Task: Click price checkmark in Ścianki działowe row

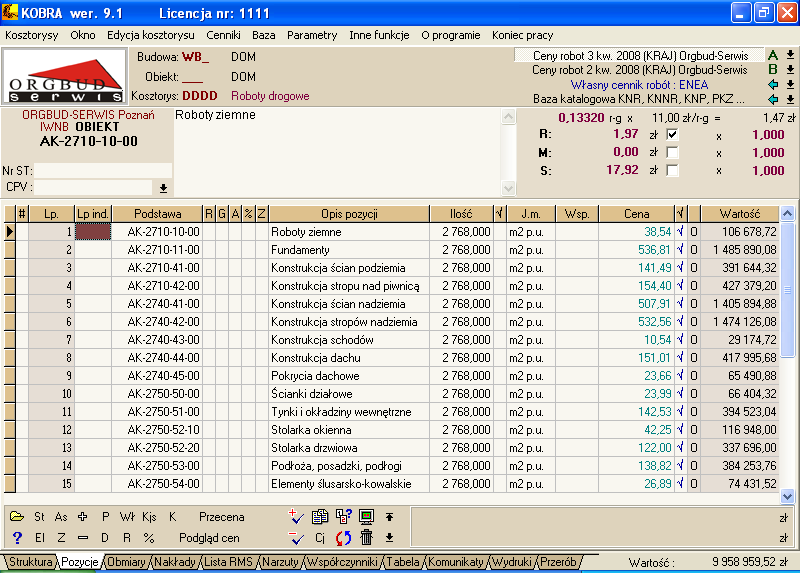Action: coord(680,393)
